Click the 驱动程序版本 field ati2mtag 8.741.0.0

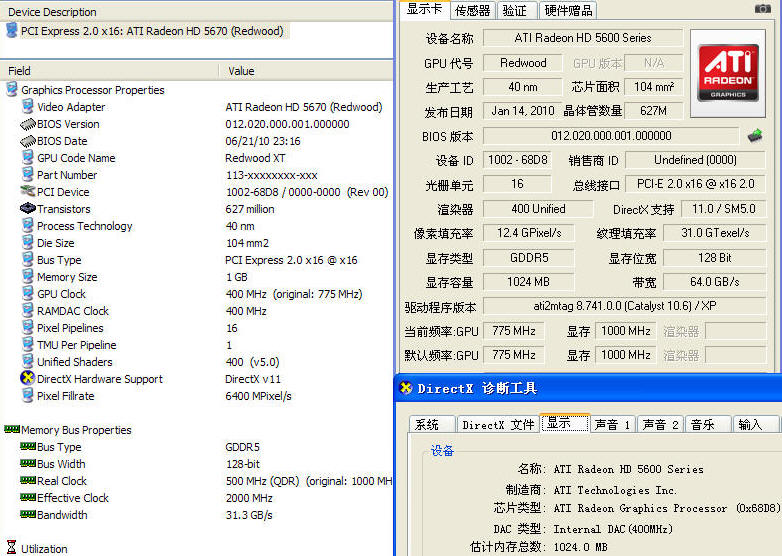point(624,306)
